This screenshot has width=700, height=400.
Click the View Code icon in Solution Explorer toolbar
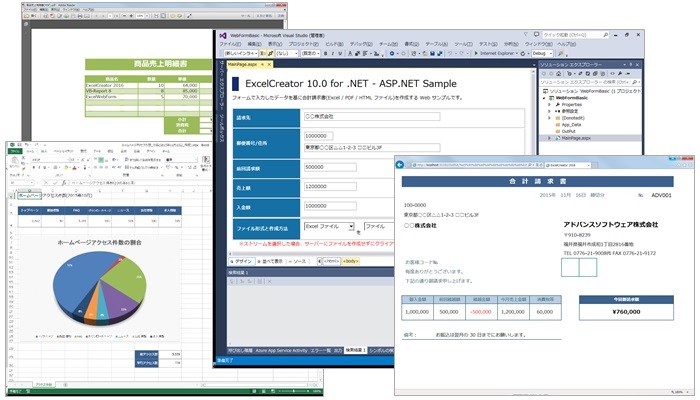click(612, 73)
